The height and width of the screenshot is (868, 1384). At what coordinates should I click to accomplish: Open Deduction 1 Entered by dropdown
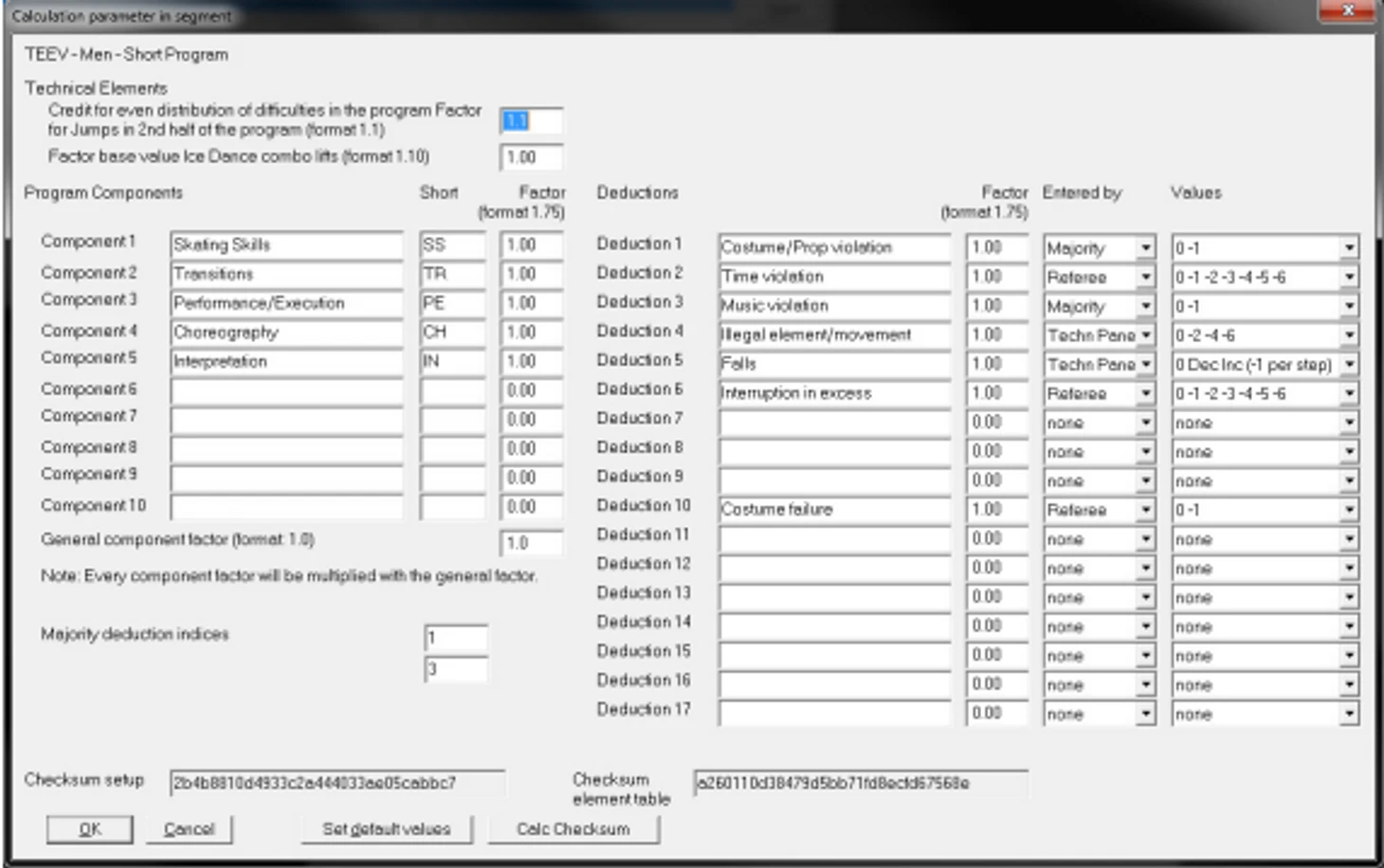(x=1146, y=247)
